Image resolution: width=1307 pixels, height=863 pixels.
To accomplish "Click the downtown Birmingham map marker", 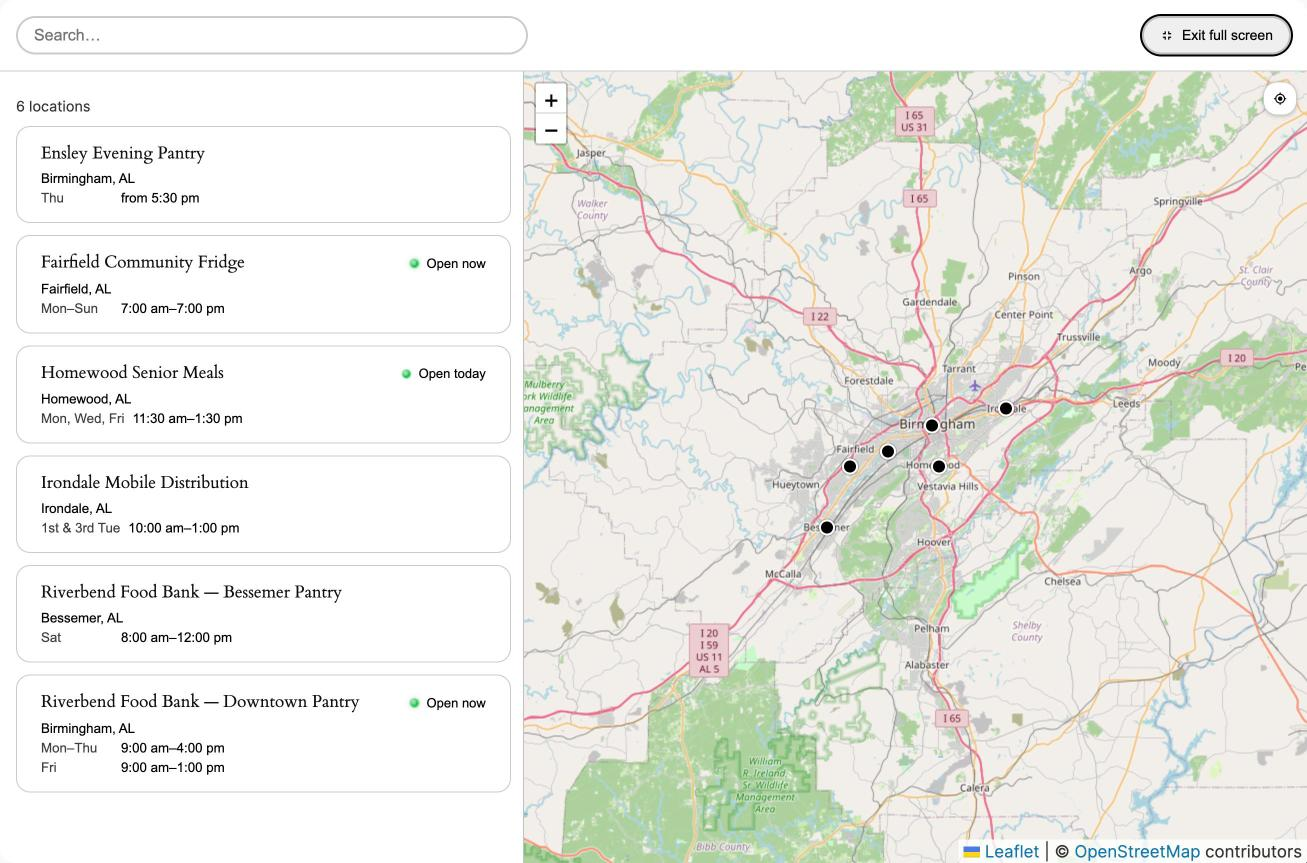I will [932, 425].
